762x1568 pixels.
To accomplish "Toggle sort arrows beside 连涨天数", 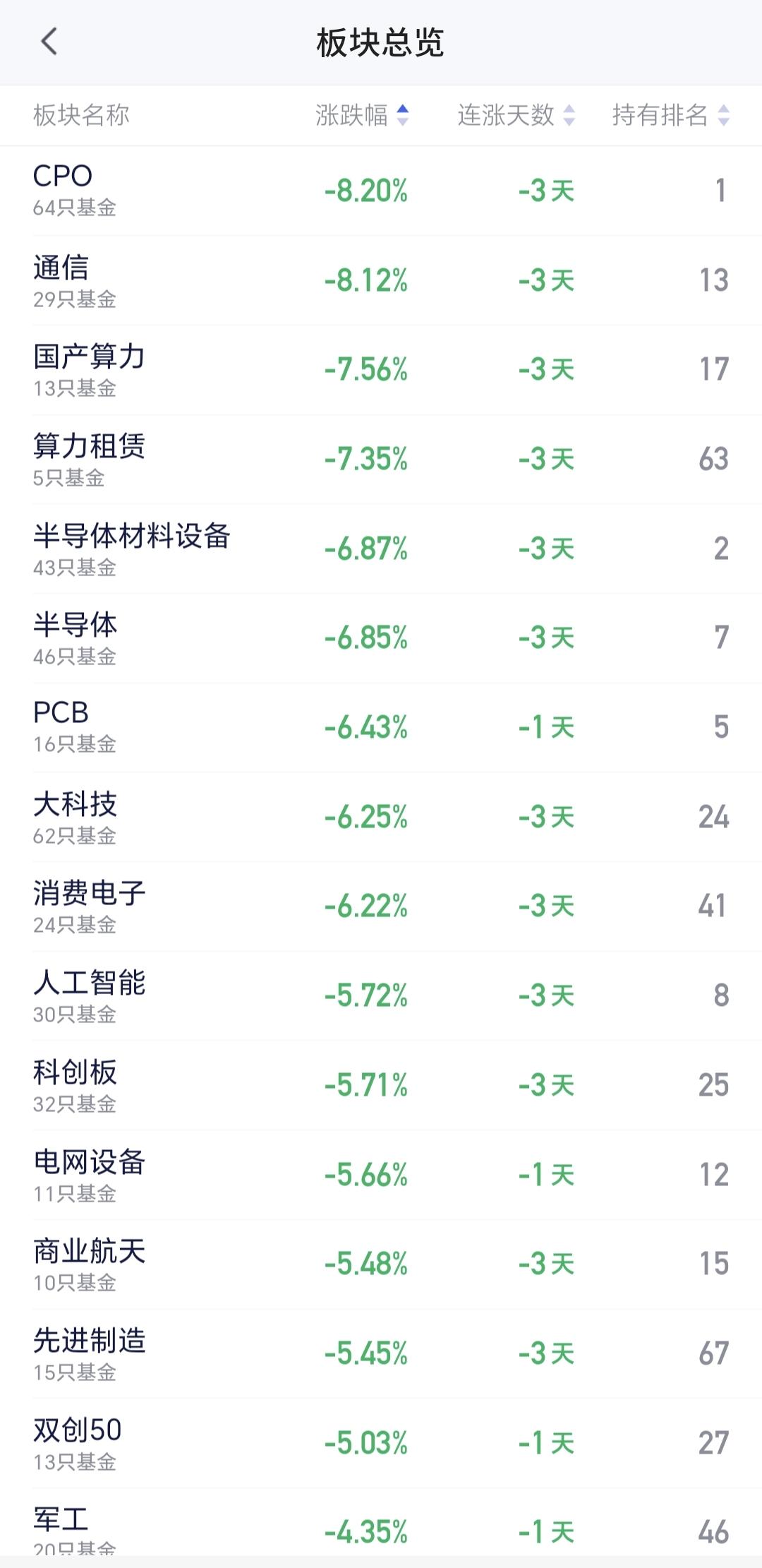I will (569, 115).
